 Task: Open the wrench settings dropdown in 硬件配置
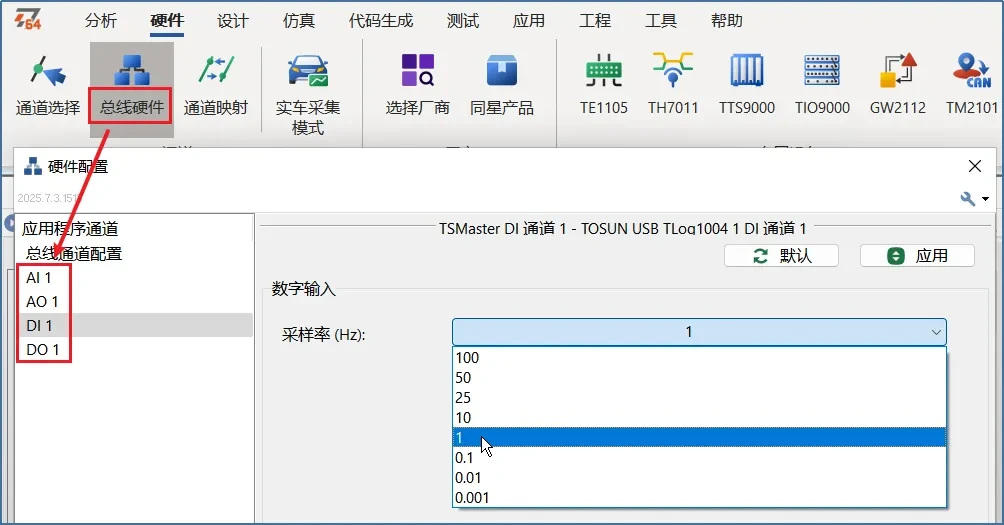pyautogui.click(x=975, y=198)
